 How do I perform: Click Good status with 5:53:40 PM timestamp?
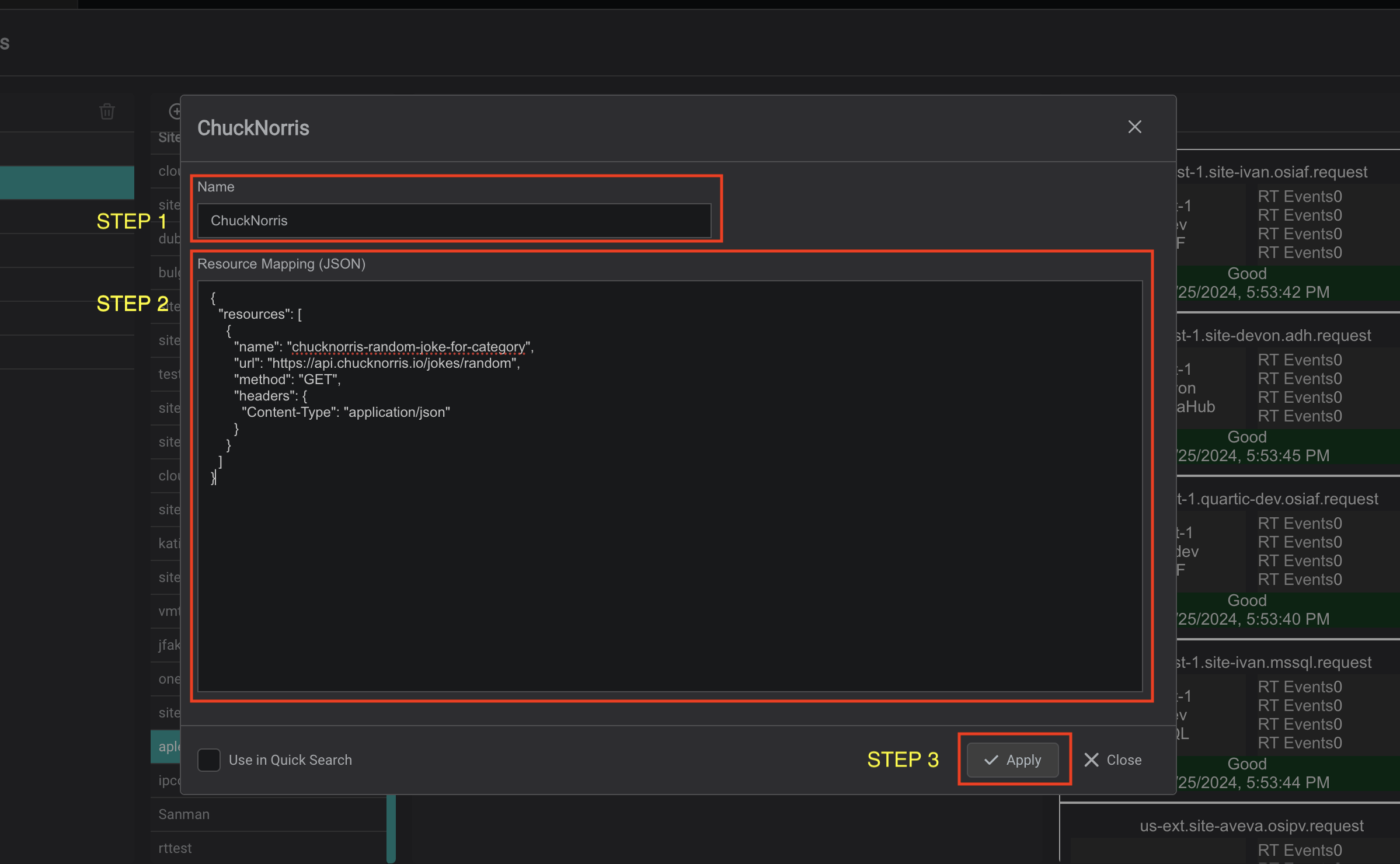pos(1288,609)
